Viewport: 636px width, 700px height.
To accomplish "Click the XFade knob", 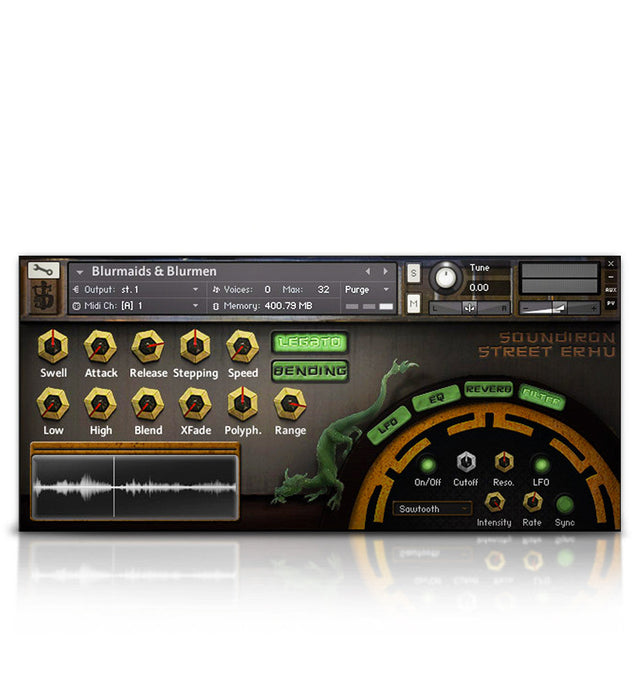I will click(195, 404).
